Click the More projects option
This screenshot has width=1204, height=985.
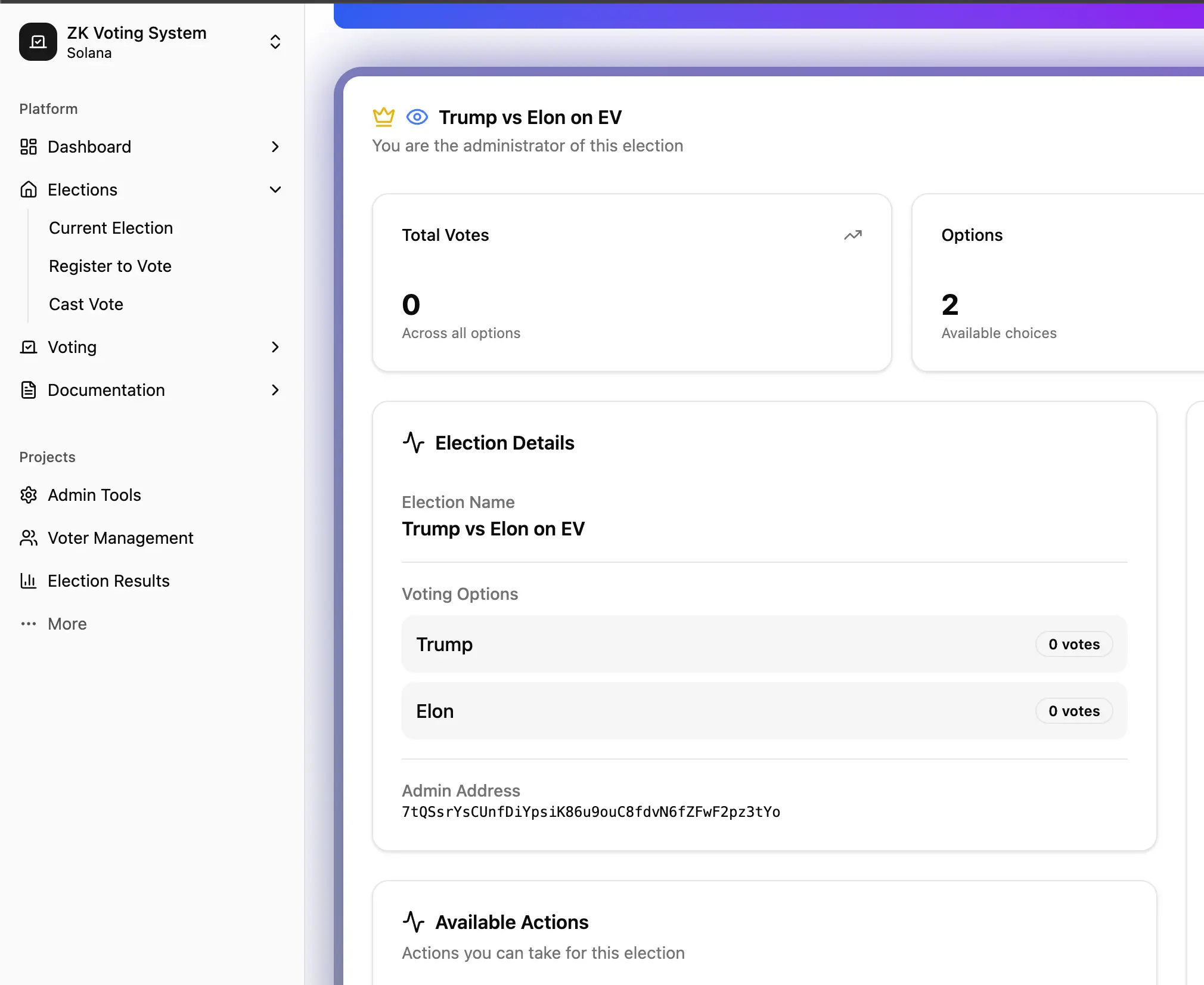click(67, 624)
